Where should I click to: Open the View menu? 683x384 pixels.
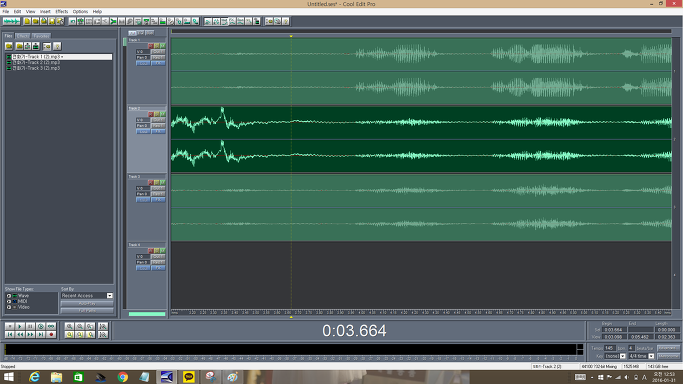point(30,12)
